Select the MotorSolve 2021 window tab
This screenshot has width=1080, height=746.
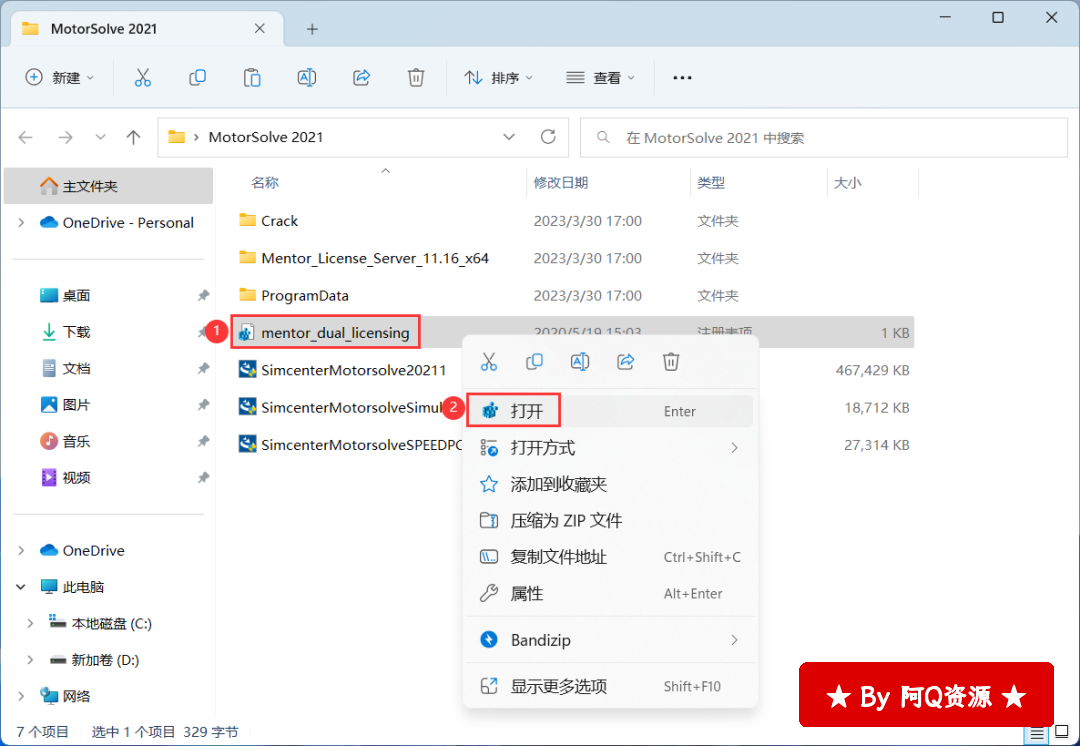click(x=147, y=29)
